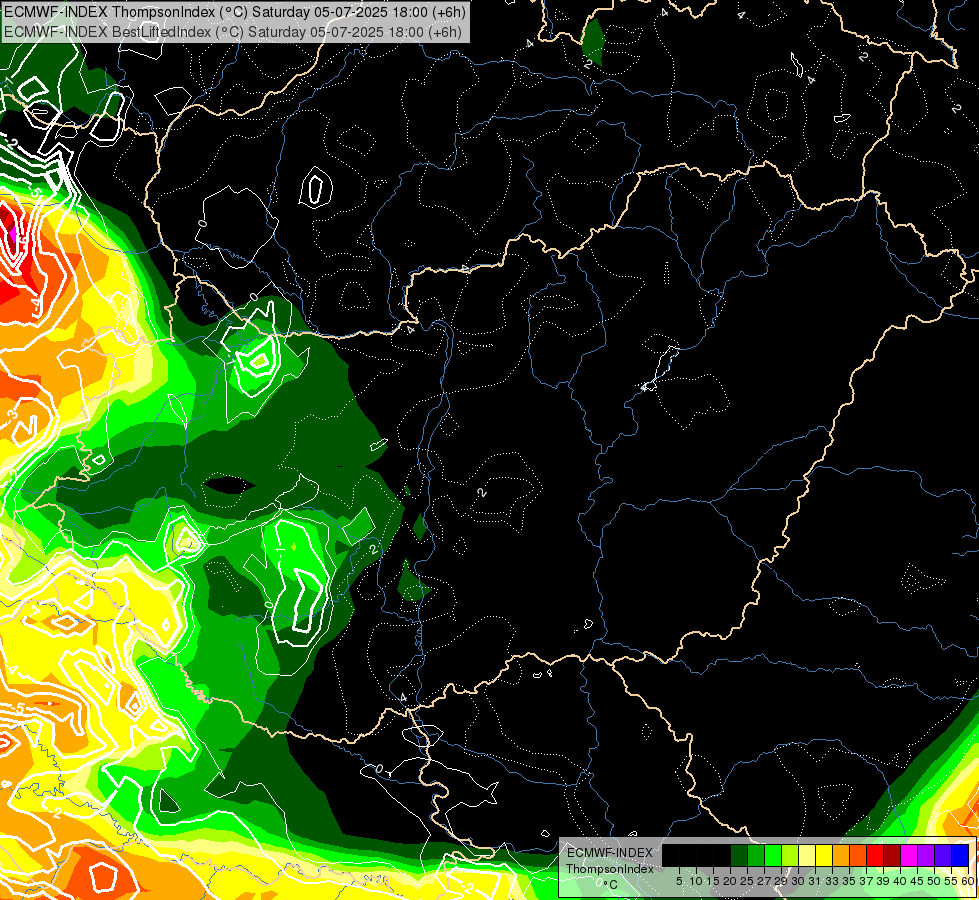Viewport: 979px width, 900px height.
Task: Click the legend tick value '25'
Action: tap(747, 881)
